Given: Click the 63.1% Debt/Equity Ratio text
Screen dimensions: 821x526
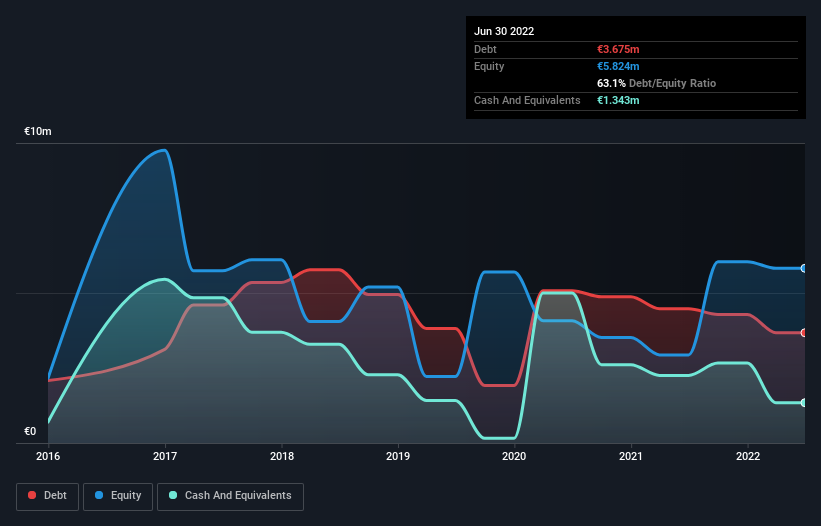Looking at the screenshot, I should click(657, 83).
